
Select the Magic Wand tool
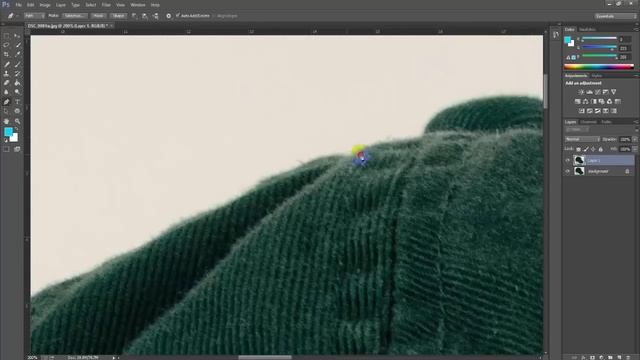(17, 45)
